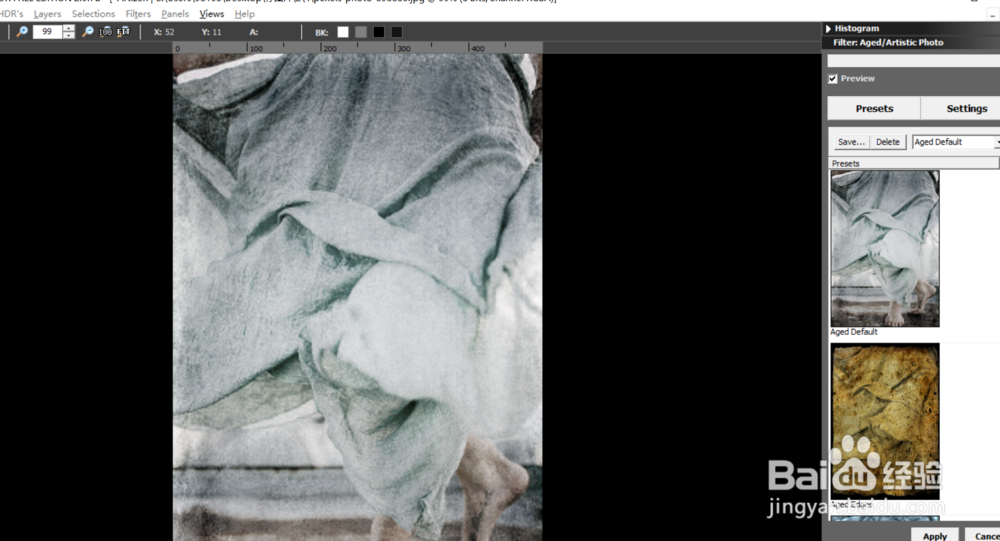Screen dimensions: 1000x541
Task: Click the X: 52 coordinate readout
Action: tap(164, 32)
